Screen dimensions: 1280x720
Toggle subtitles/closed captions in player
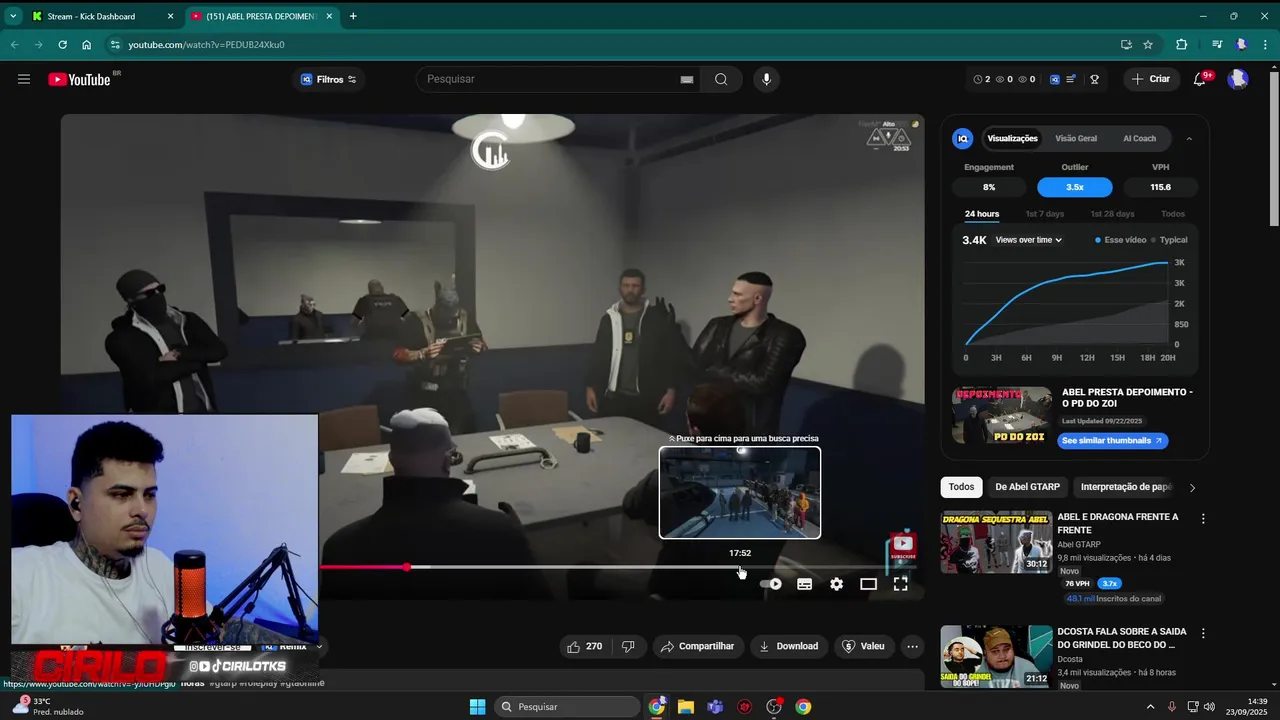pos(804,584)
